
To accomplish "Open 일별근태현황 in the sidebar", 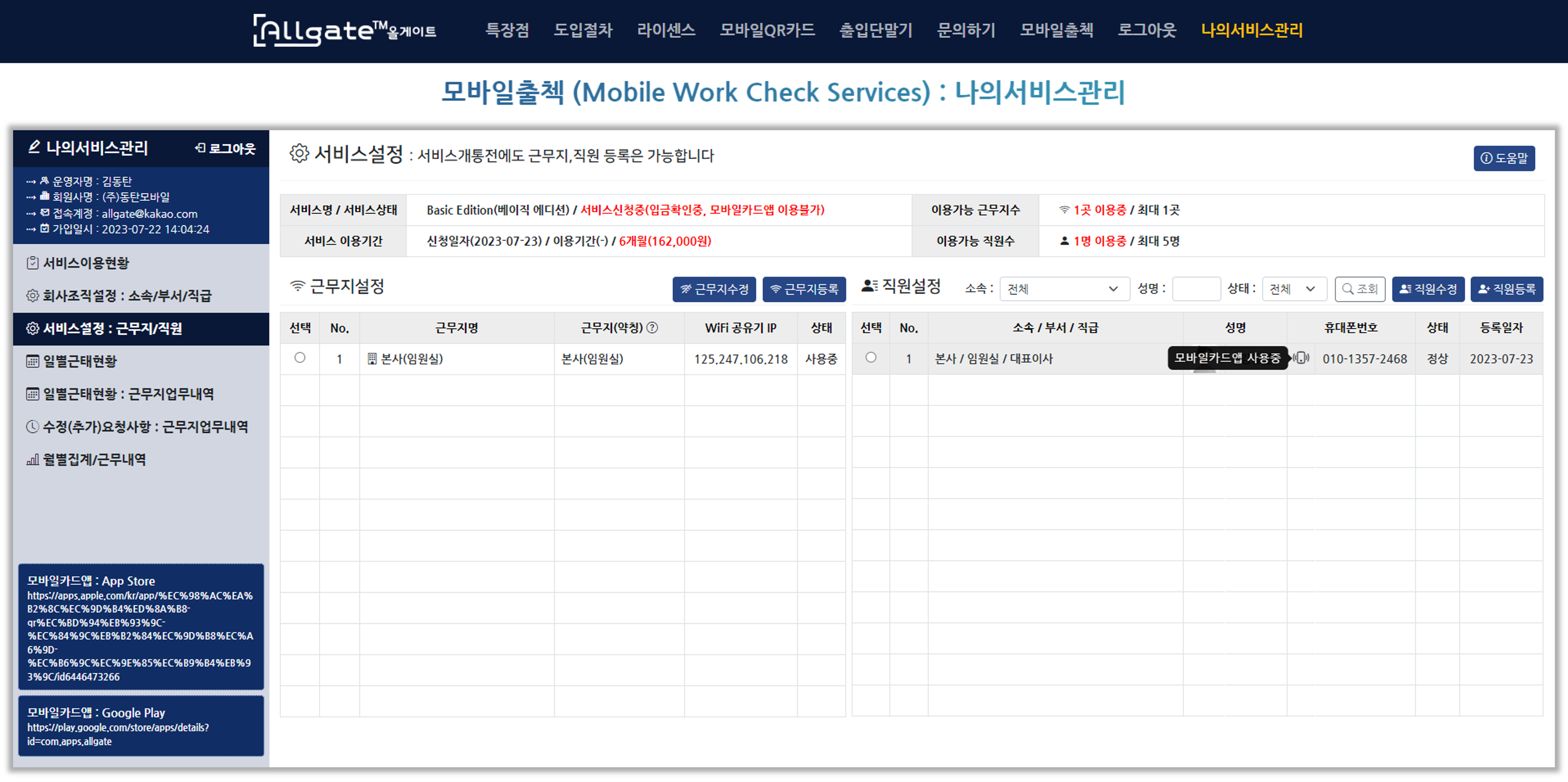I will 80,362.
